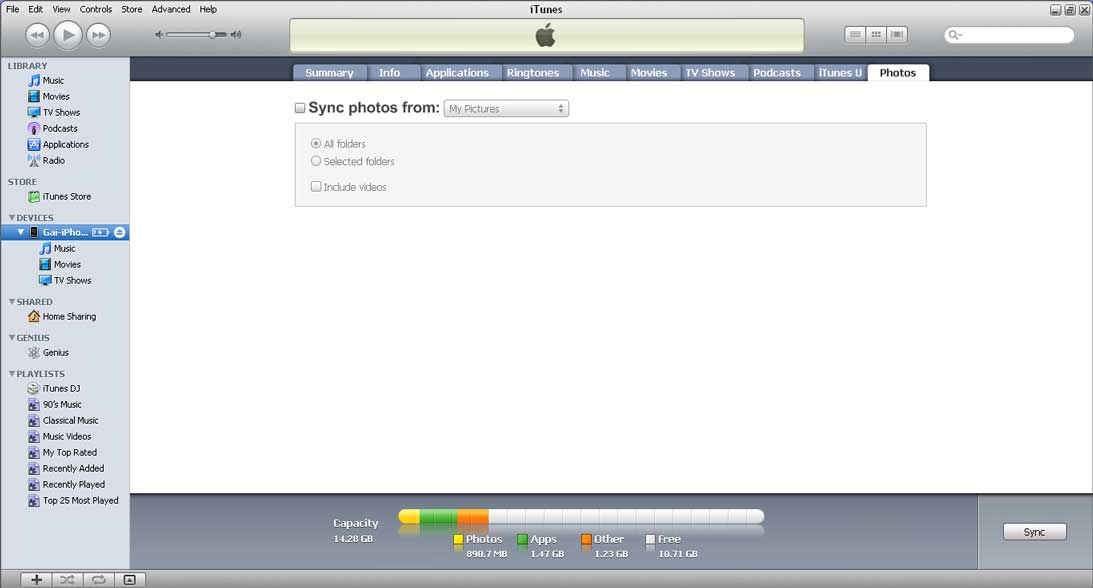
Task: Open the My Pictures dropdown
Action: 506,109
